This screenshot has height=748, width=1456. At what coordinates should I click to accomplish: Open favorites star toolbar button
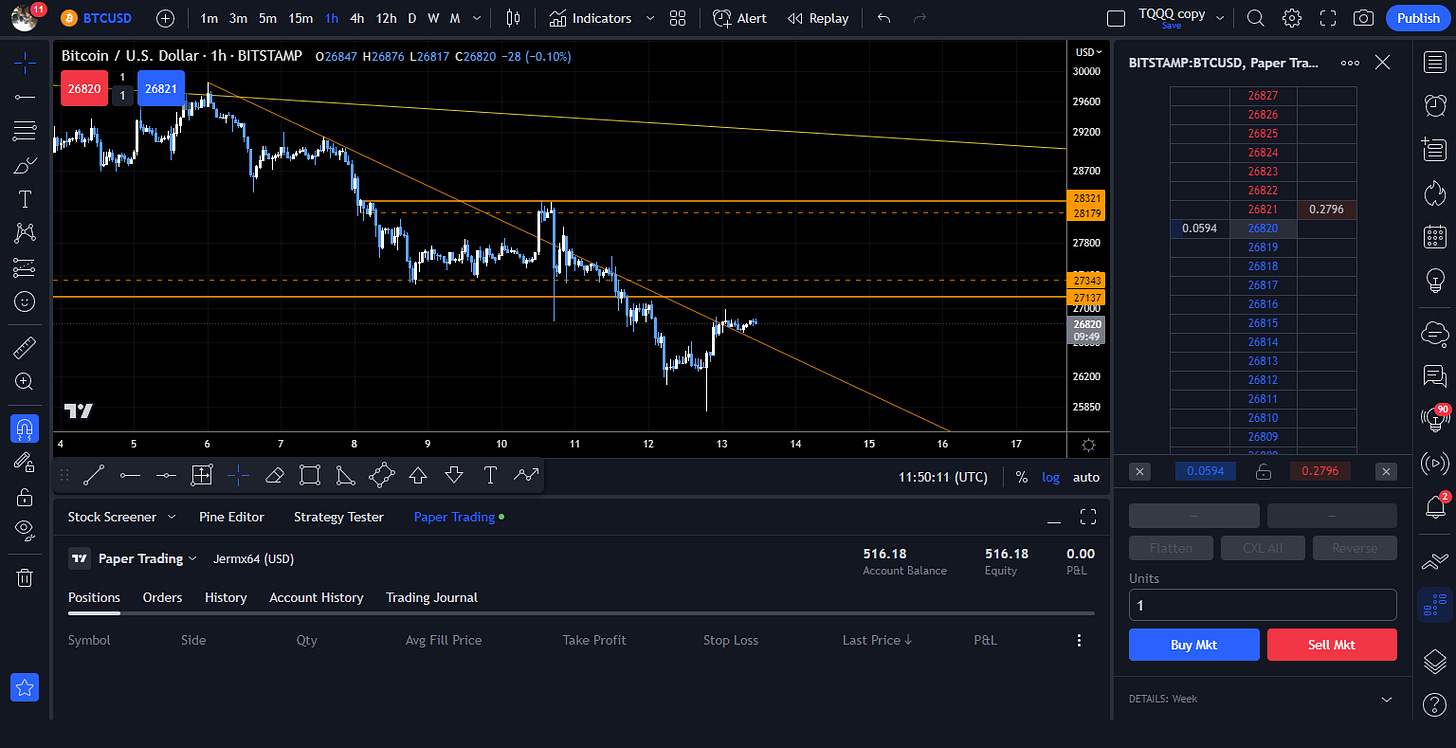click(x=25, y=687)
